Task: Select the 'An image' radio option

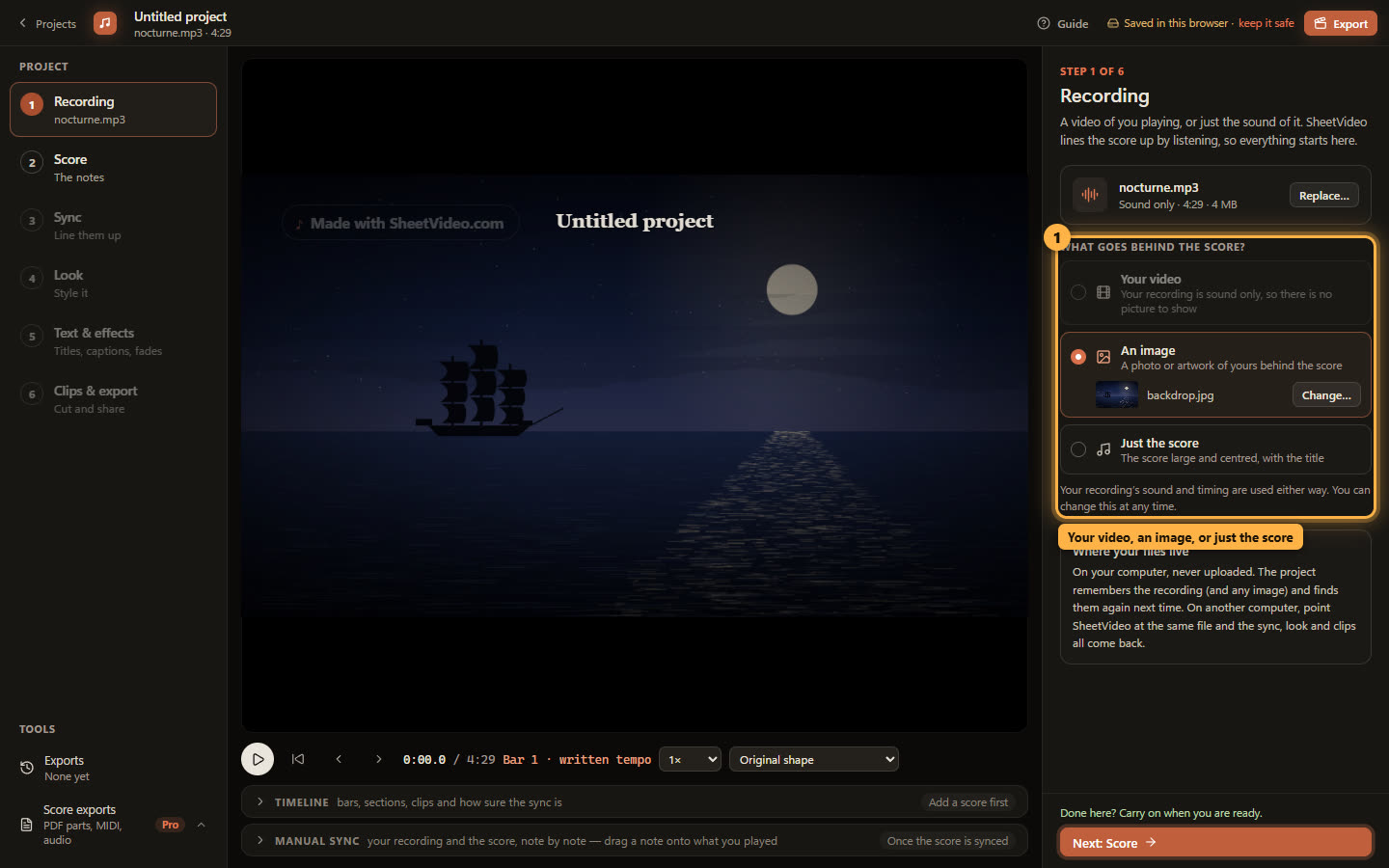Action: (x=1078, y=357)
